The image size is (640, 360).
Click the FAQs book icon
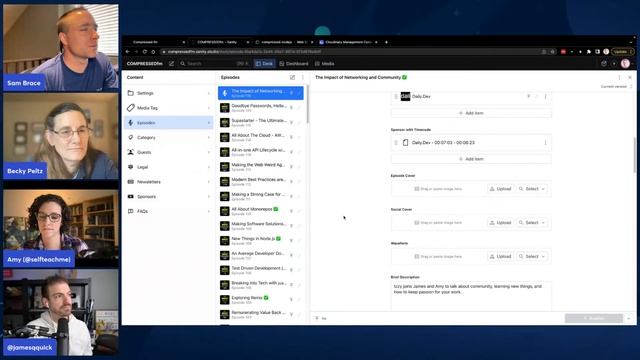coord(131,211)
